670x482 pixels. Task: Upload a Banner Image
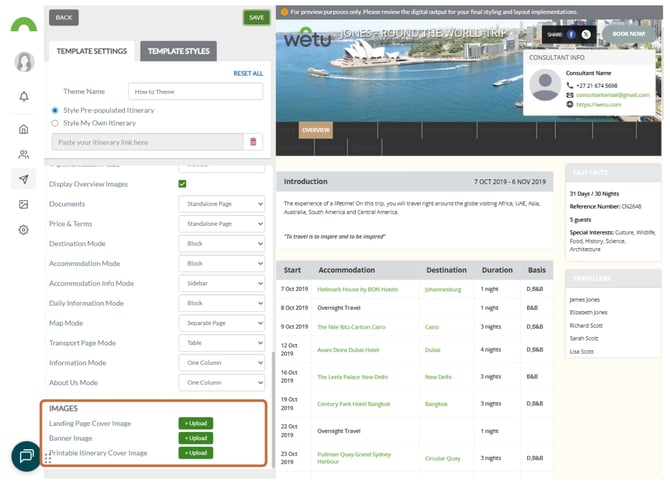tap(196, 438)
